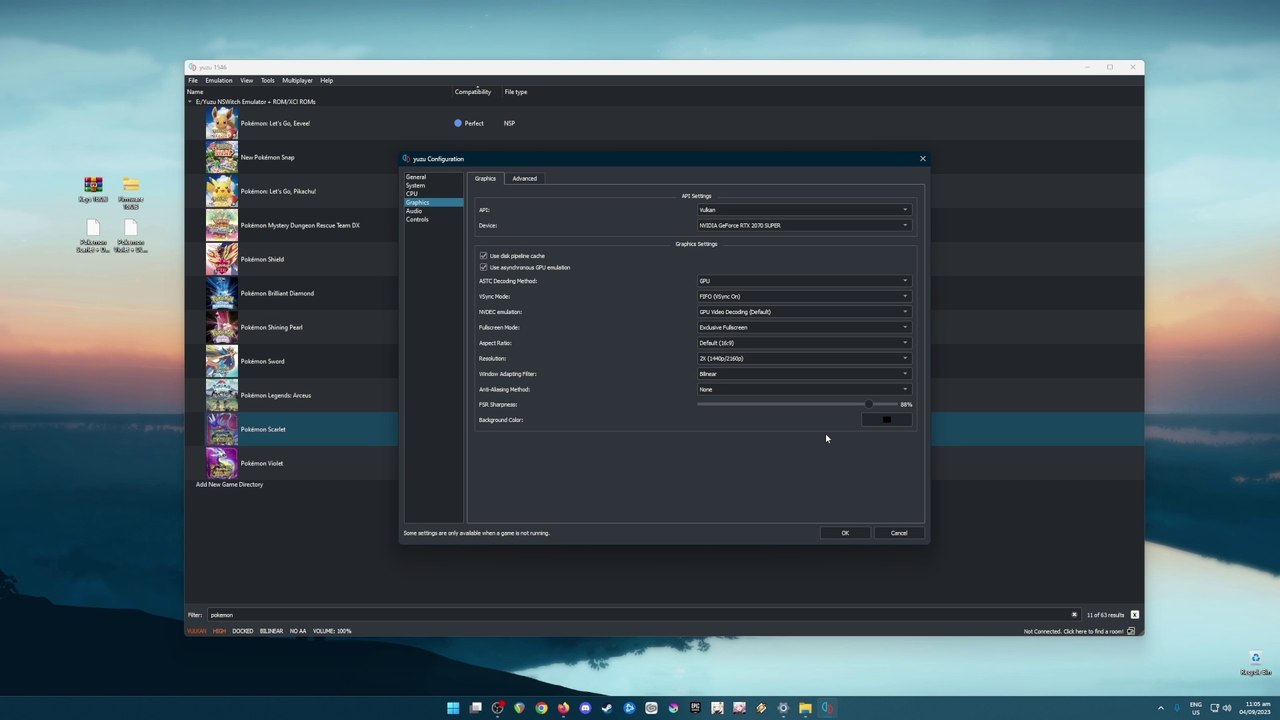Toggle the VULKAN renderer in the status bar
Screen dimensions: 1280x720
tap(197, 631)
